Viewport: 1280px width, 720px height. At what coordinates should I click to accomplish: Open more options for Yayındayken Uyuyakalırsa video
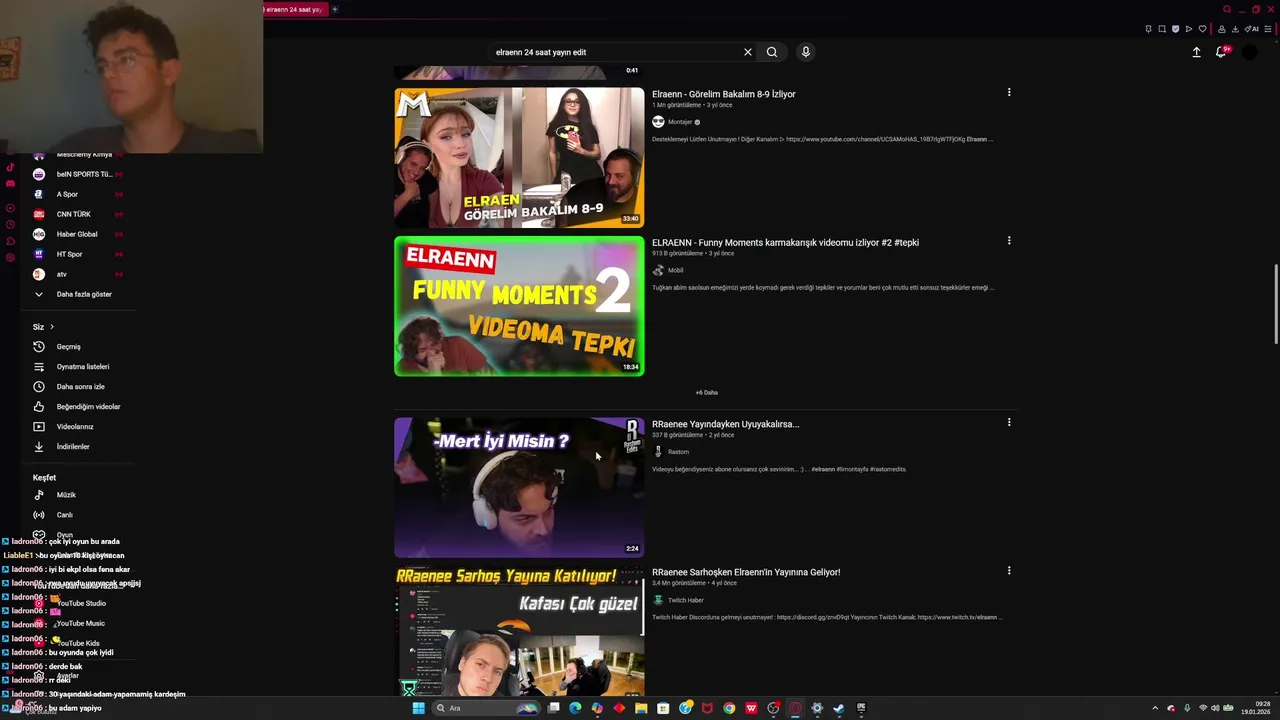1009,422
